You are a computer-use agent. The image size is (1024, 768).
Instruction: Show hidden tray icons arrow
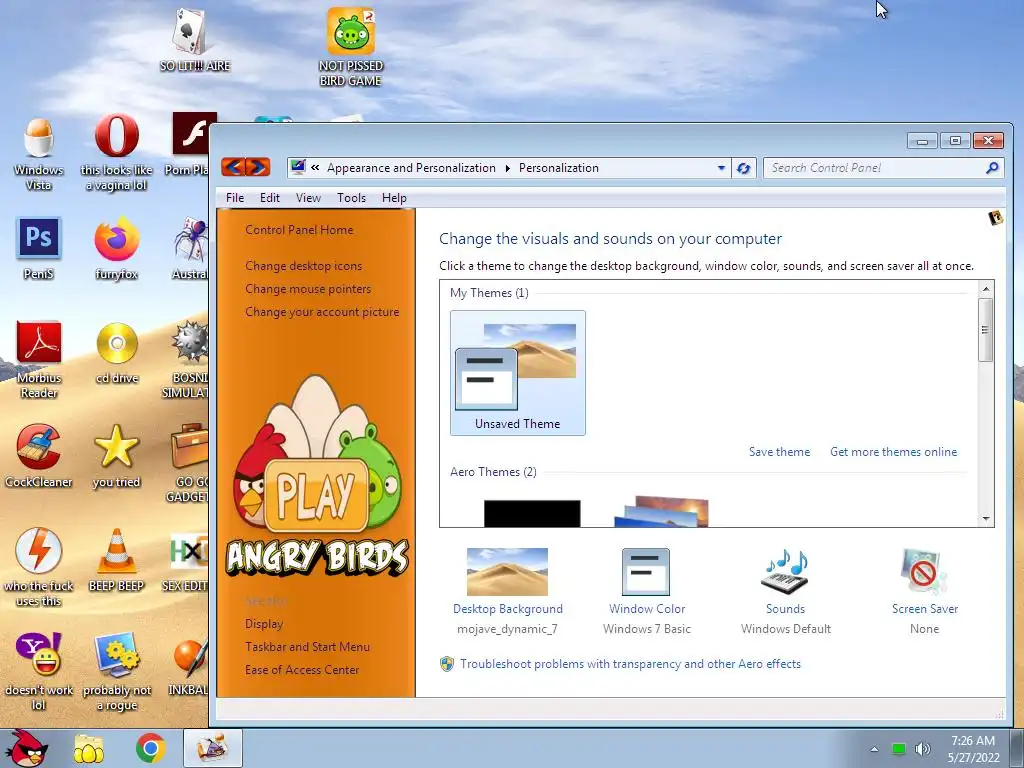click(874, 749)
